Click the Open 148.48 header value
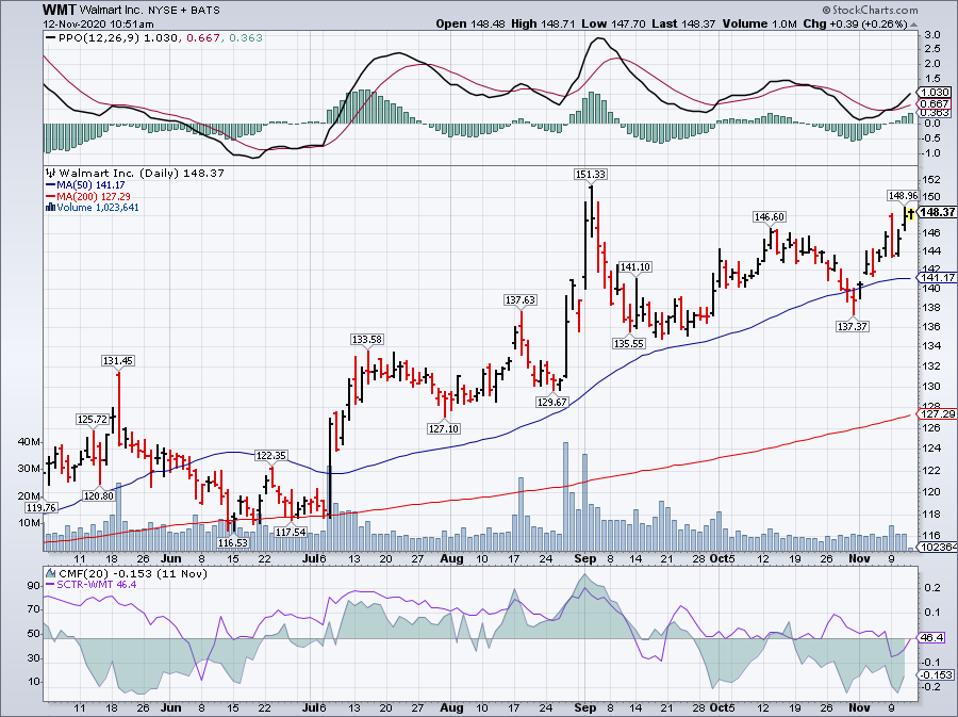This screenshot has width=958, height=717. (470, 24)
